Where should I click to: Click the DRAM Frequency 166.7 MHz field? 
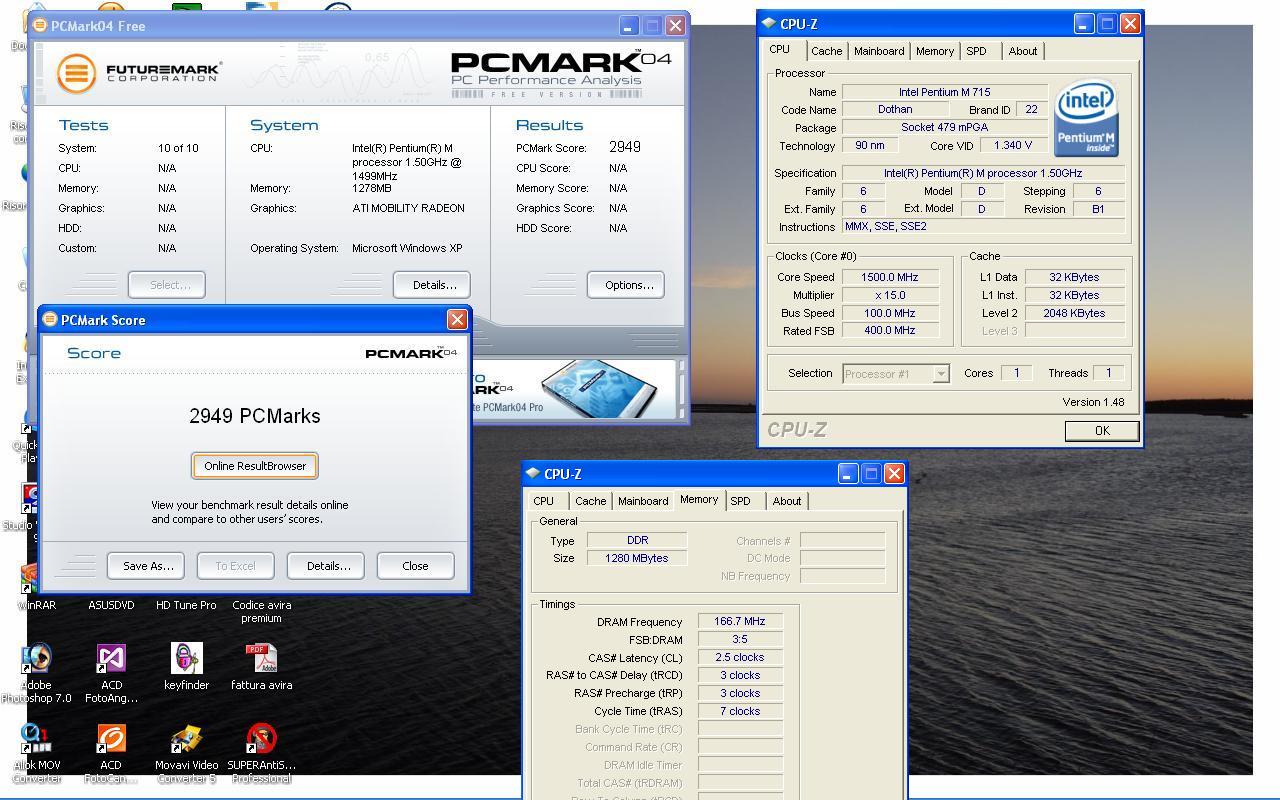tap(740, 622)
